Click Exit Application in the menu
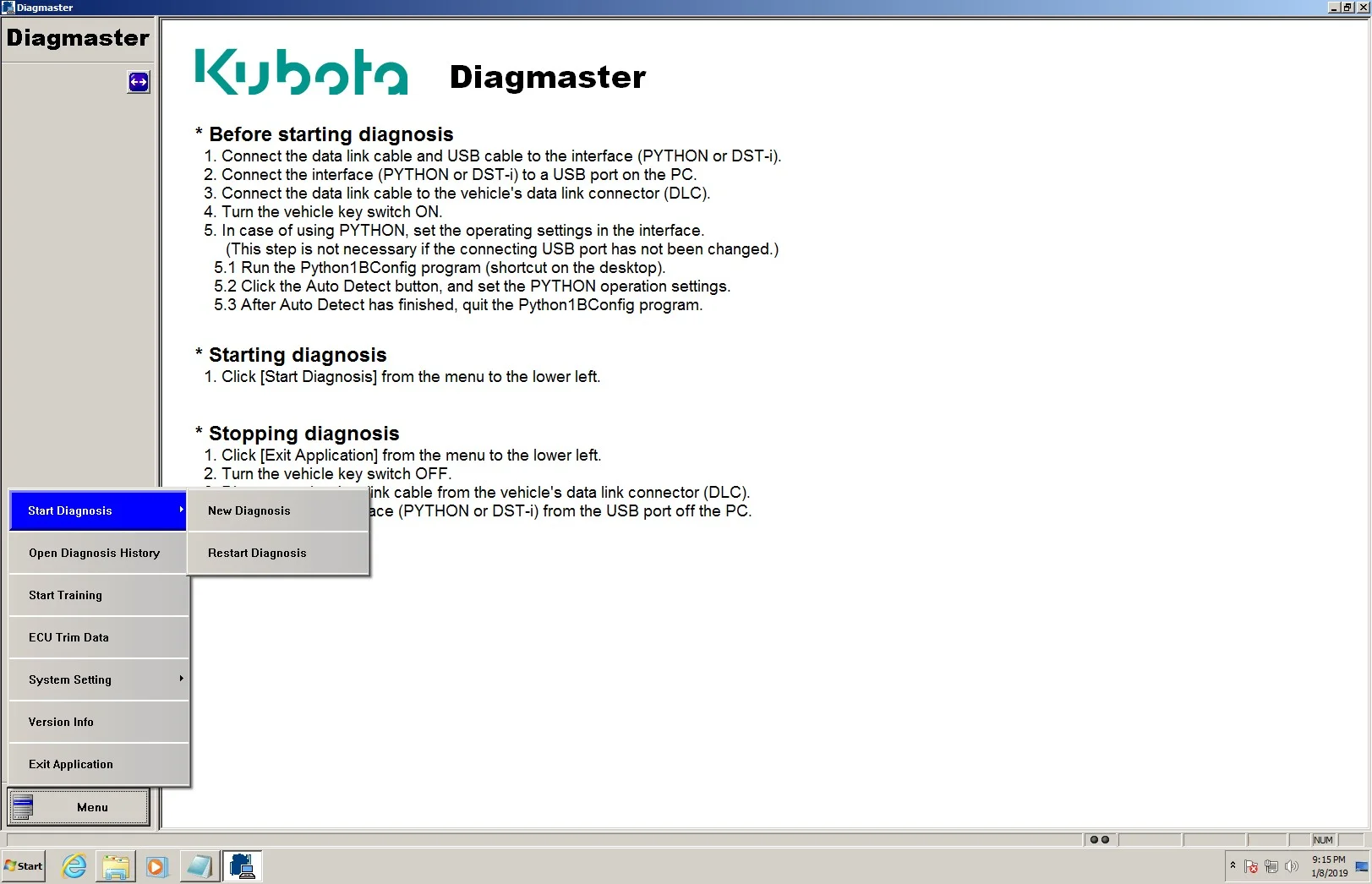 pos(98,764)
